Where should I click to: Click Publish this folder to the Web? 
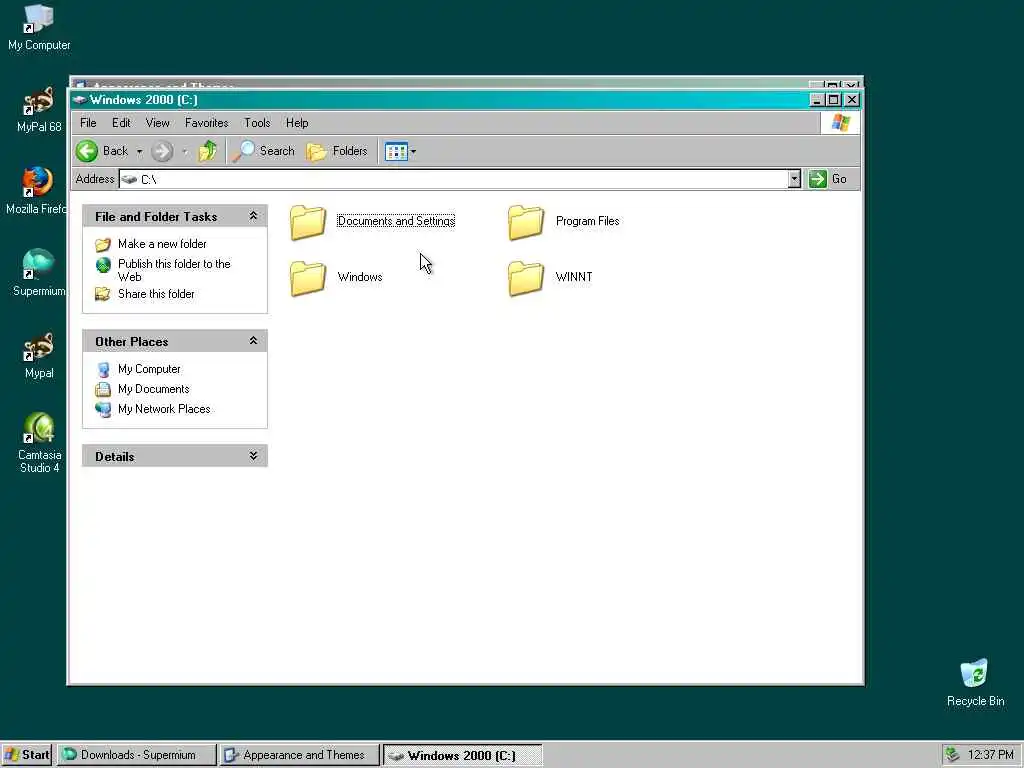[x=174, y=270]
